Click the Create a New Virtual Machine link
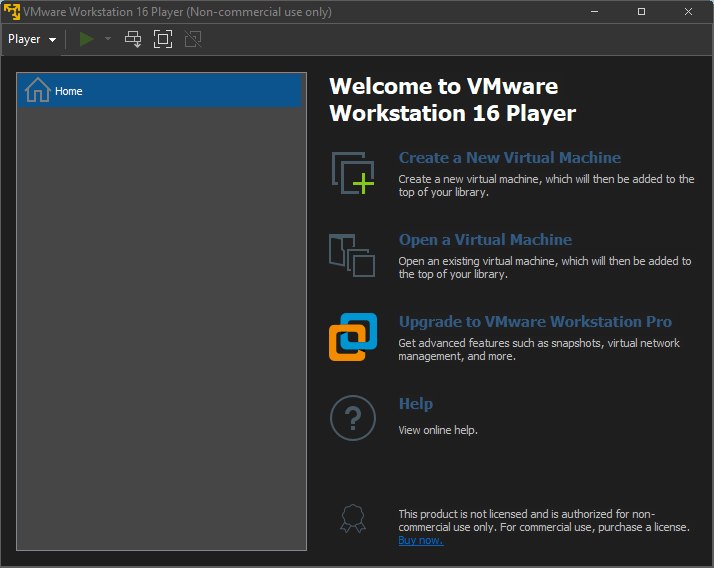714x568 pixels. pyautogui.click(x=510, y=158)
